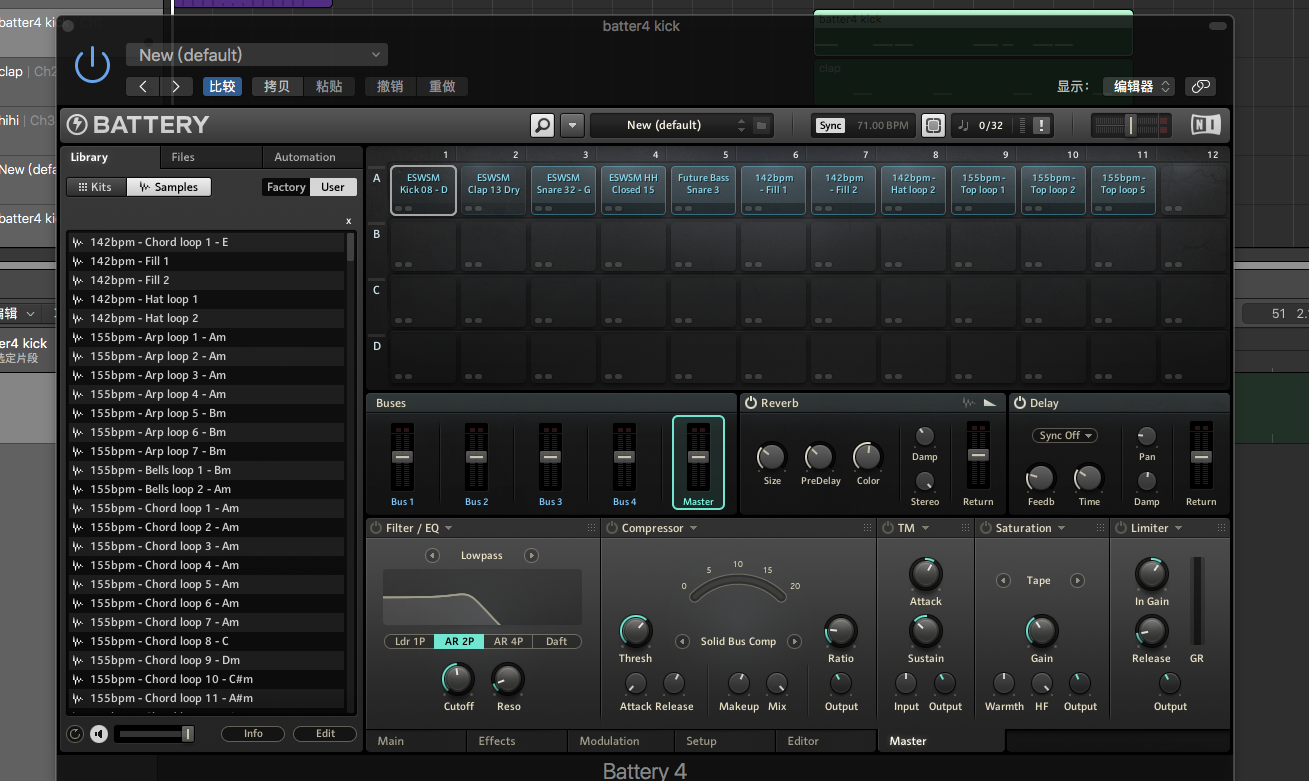Go to previous preset with left arrow
Image resolution: width=1309 pixels, height=781 pixels.
point(143,87)
